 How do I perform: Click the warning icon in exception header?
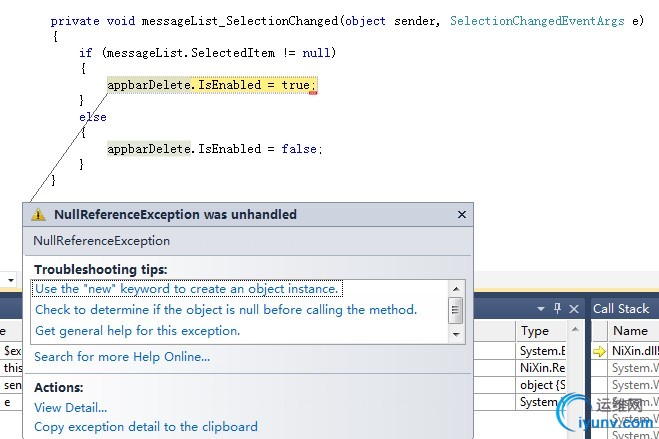tap(38, 214)
